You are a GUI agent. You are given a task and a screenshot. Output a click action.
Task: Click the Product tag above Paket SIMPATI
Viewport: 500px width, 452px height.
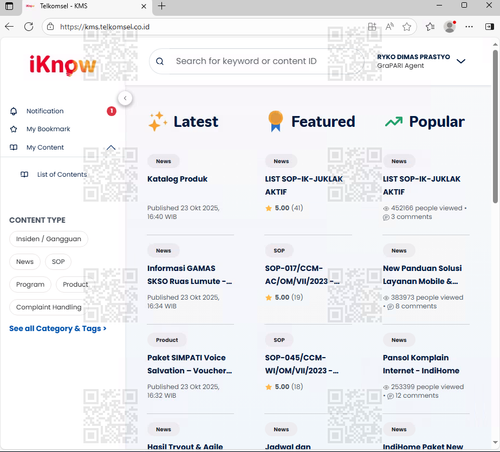(167, 340)
